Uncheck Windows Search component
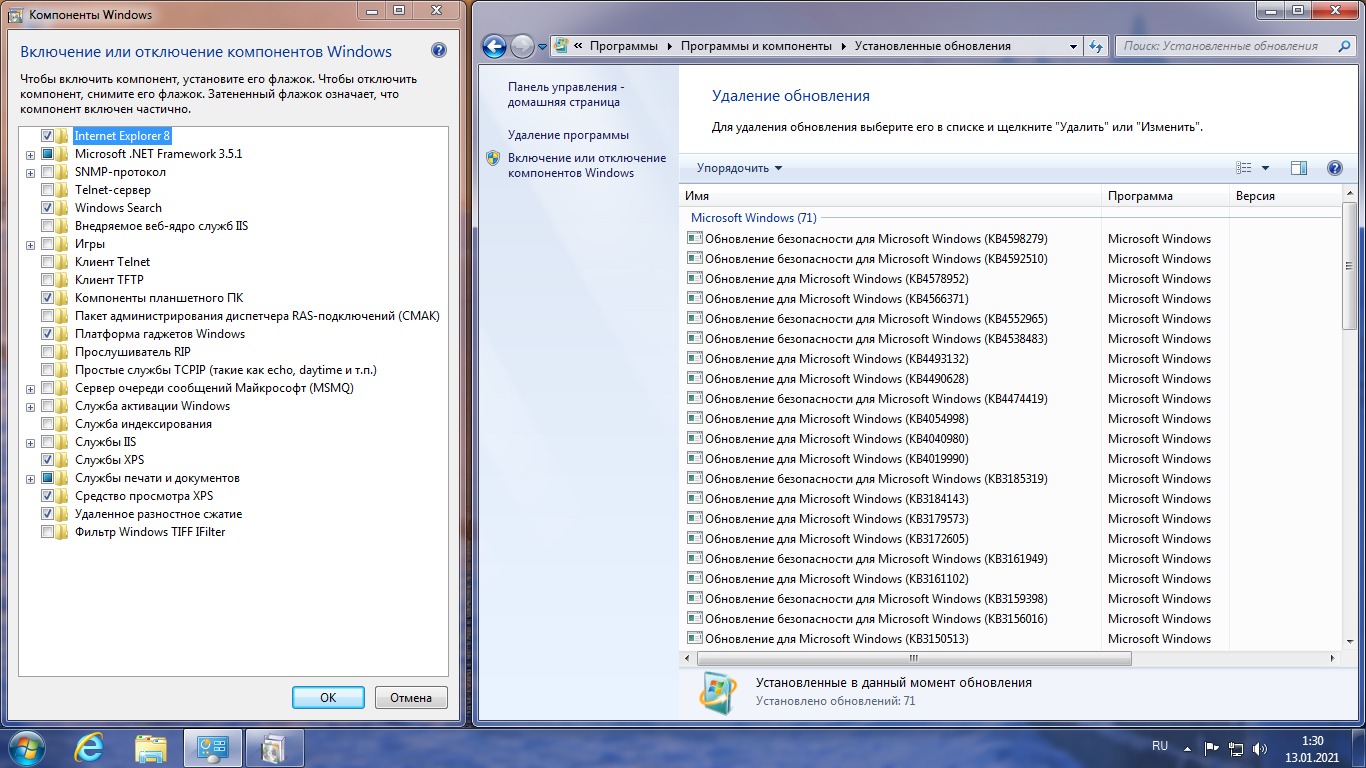1366x768 pixels. pos(47,208)
